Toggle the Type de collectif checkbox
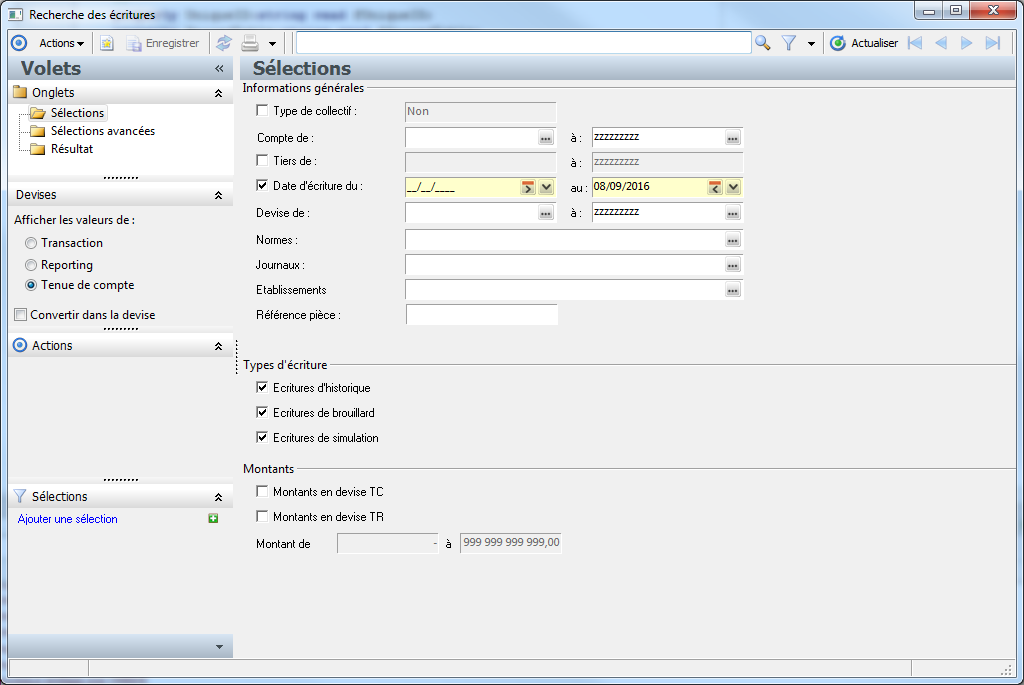 pos(262,111)
